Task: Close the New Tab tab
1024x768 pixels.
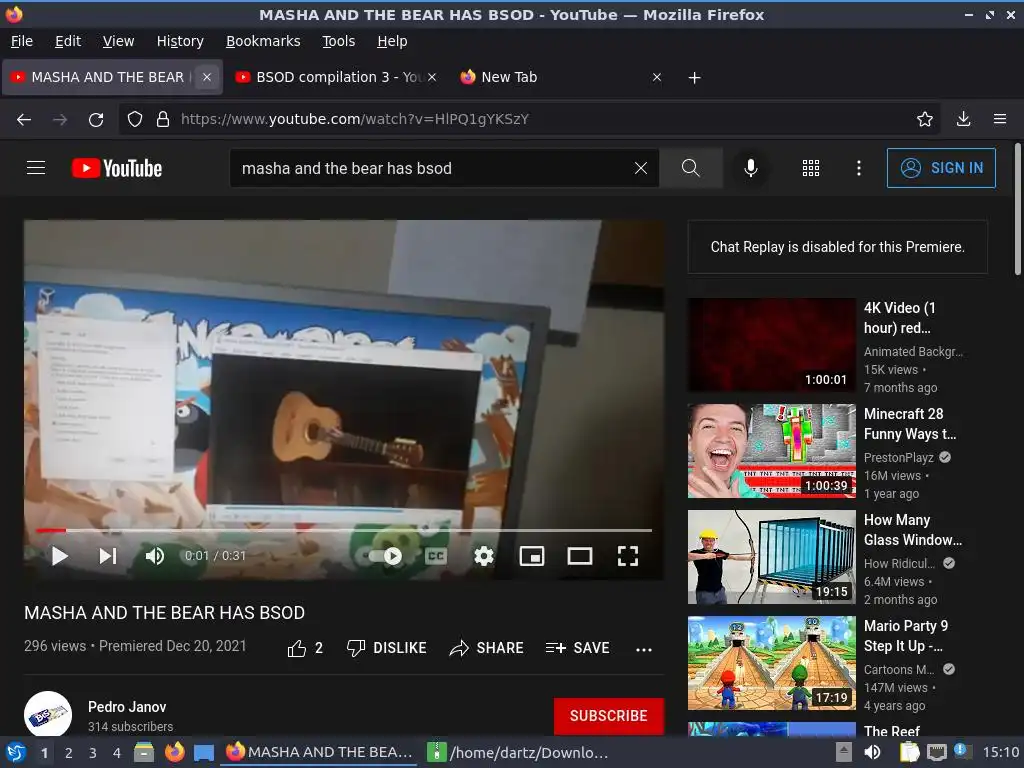Action: [x=657, y=77]
